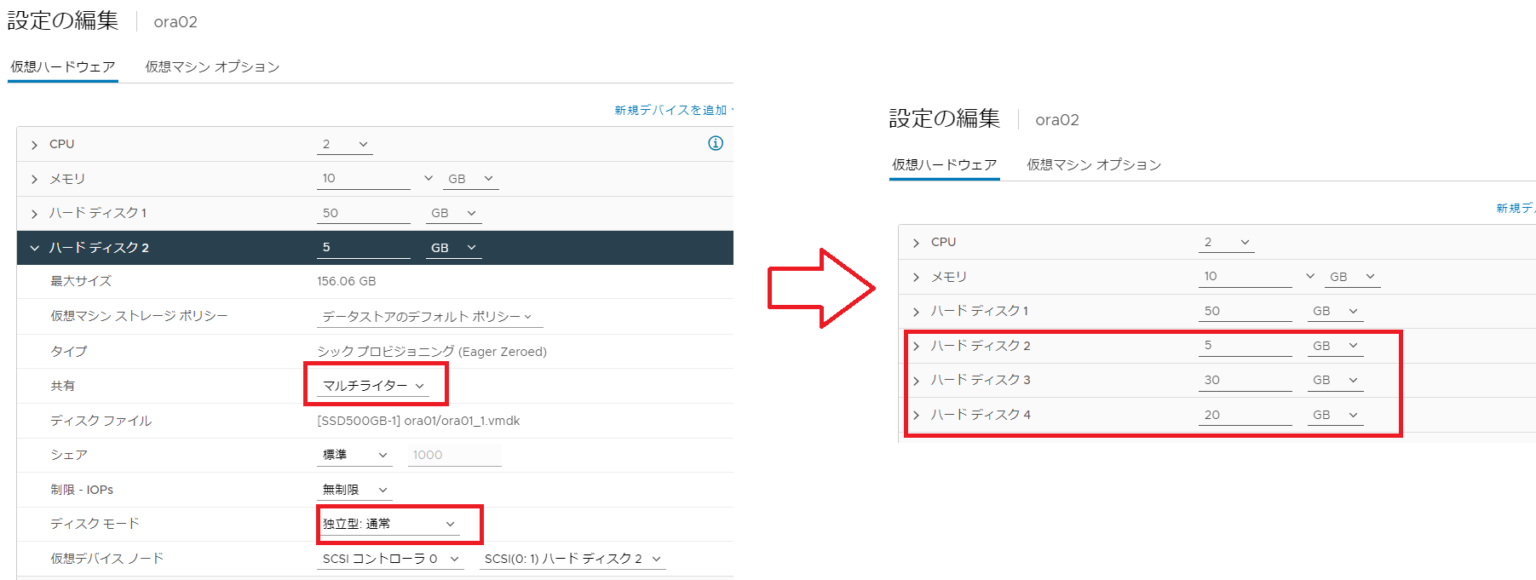Open the シェア 標準 dropdown
Screen dimensions: 1536x580
tap(355, 454)
